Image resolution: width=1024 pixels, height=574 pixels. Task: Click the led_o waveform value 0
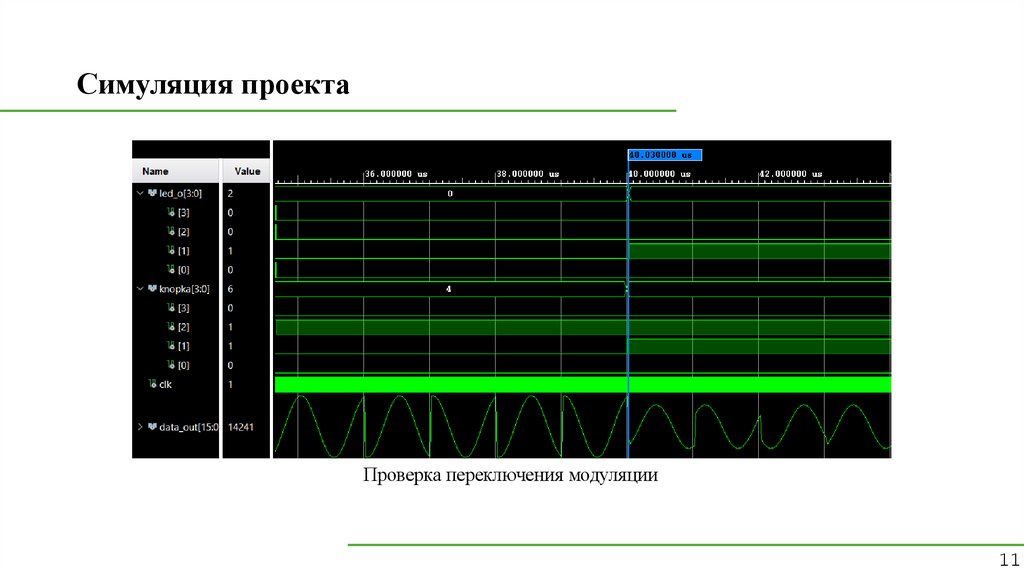(450, 193)
